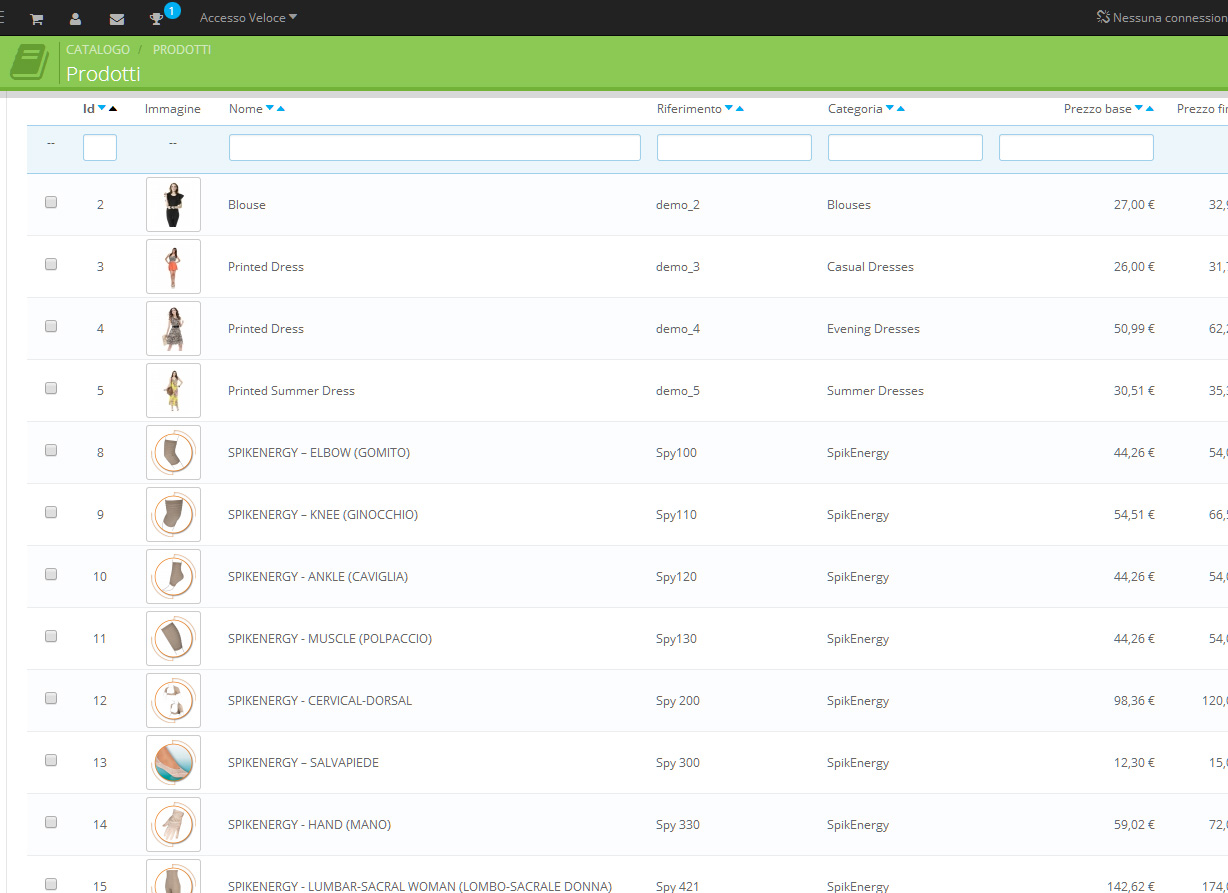Go to CATALOGO breadcrumb
1228x893 pixels.
coord(98,49)
